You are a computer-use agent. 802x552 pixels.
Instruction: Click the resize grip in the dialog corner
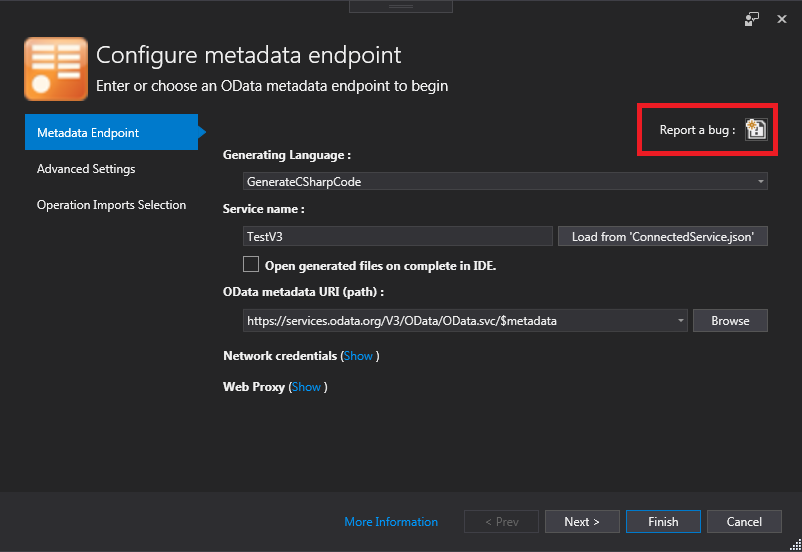(796, 546)
